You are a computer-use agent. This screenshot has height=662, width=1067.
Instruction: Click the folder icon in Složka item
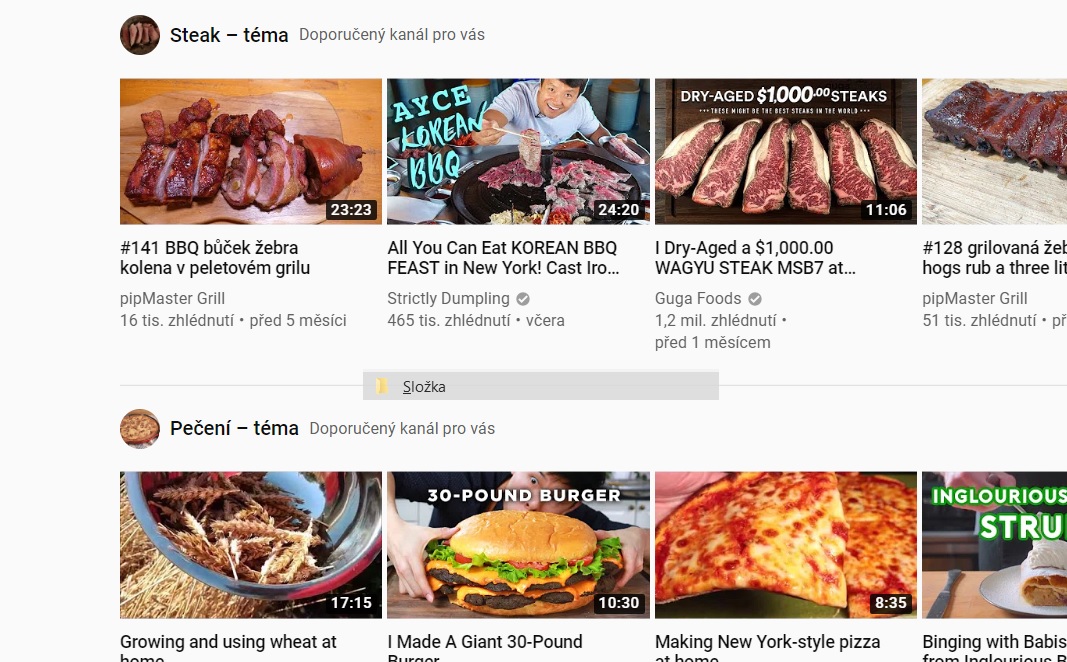click(x=382, y=386)
